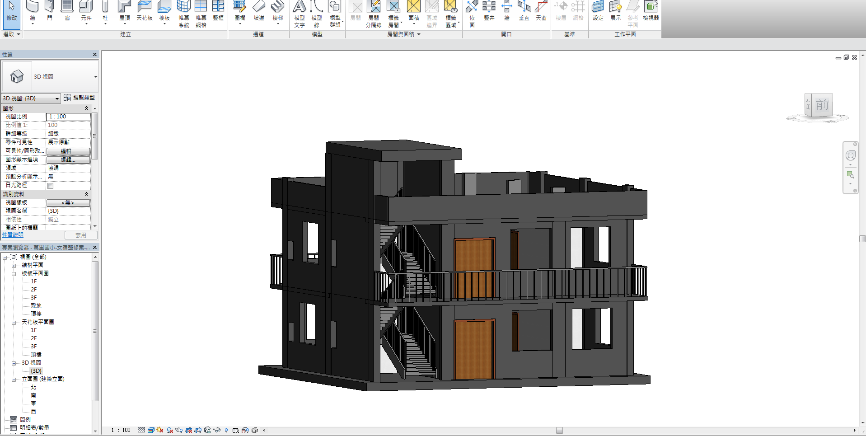This screenshot has width=866, height=436.
Task: Select the Stair tool
Action: [278, 12]
